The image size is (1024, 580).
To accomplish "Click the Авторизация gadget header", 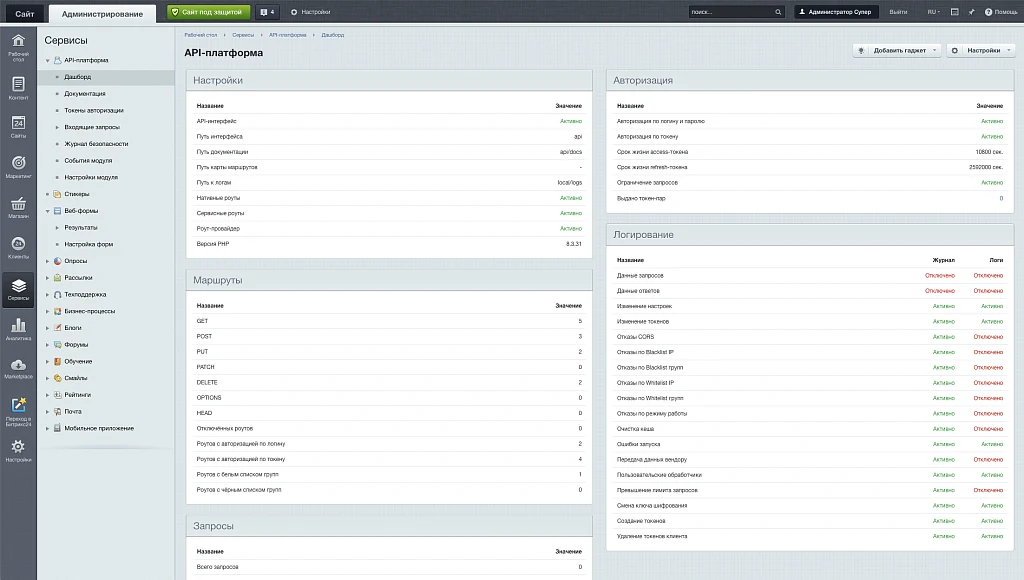I will (x=810, y=80).
